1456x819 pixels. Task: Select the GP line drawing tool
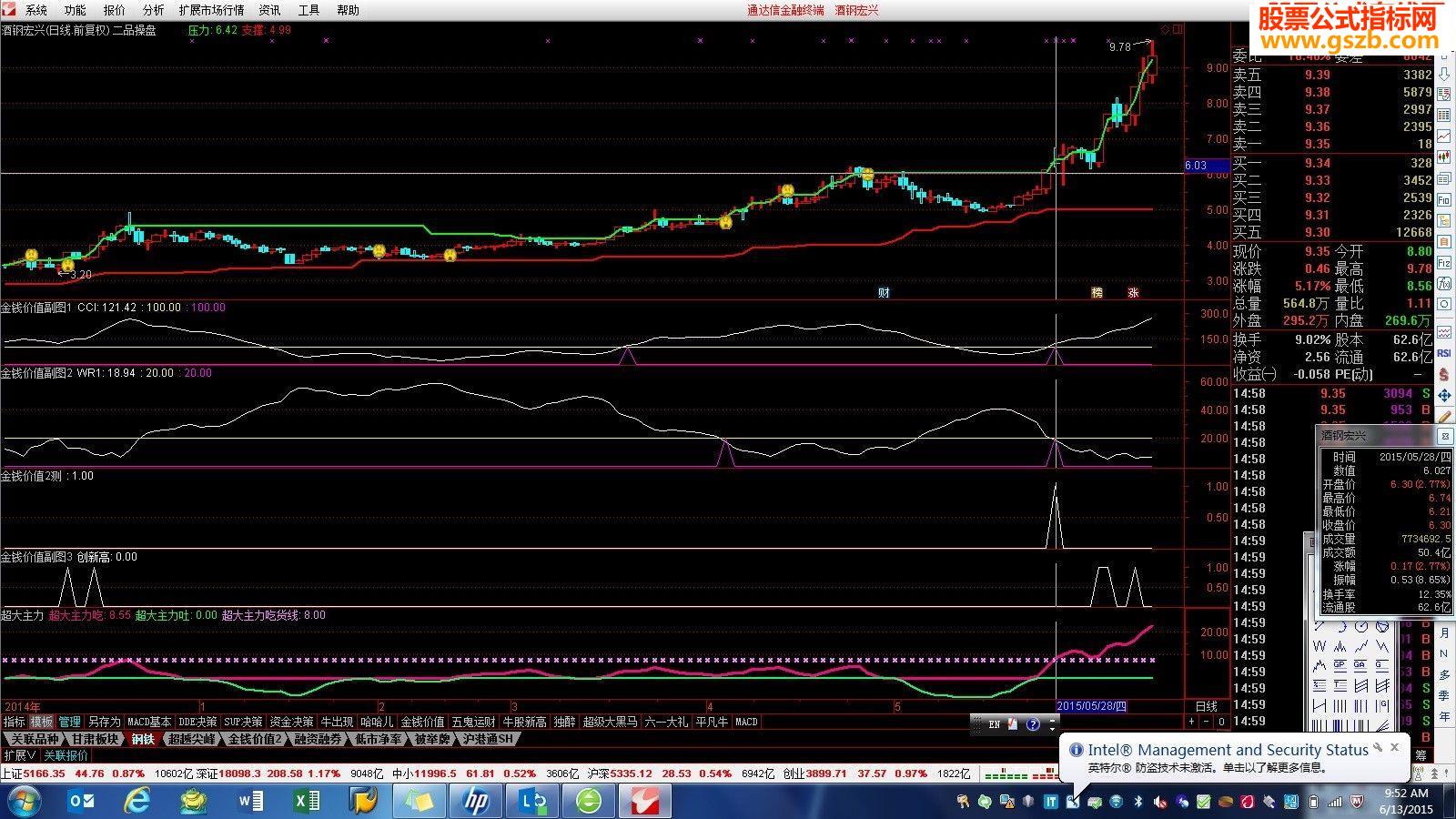click(x=1340, y=665)
